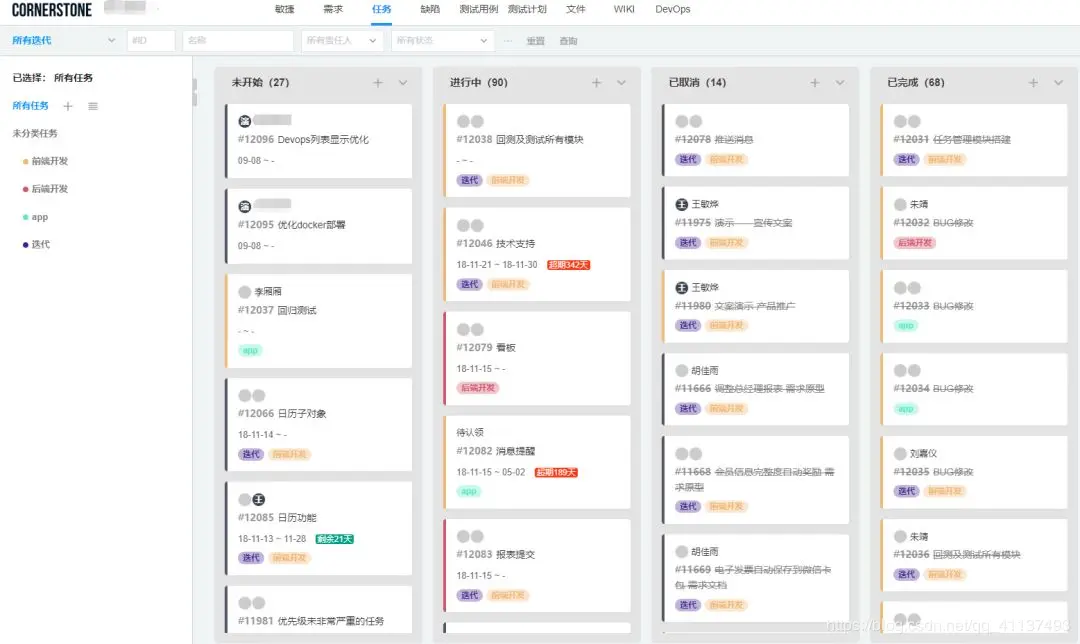The height and width of the screenshot is (644, 1080).
Task: Click the #ID input field
Action: pyautogui.click(x=150, y=41)
